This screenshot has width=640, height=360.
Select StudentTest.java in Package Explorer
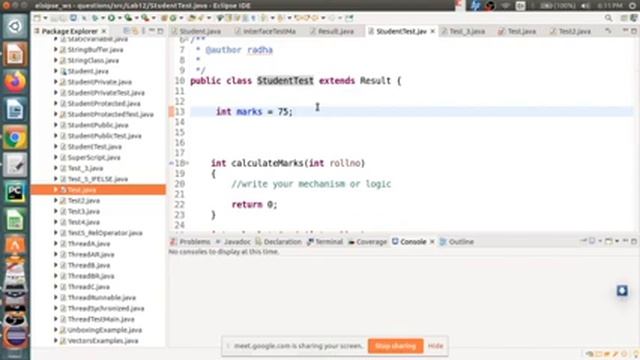pyautogui.click(x=95, y=147)
